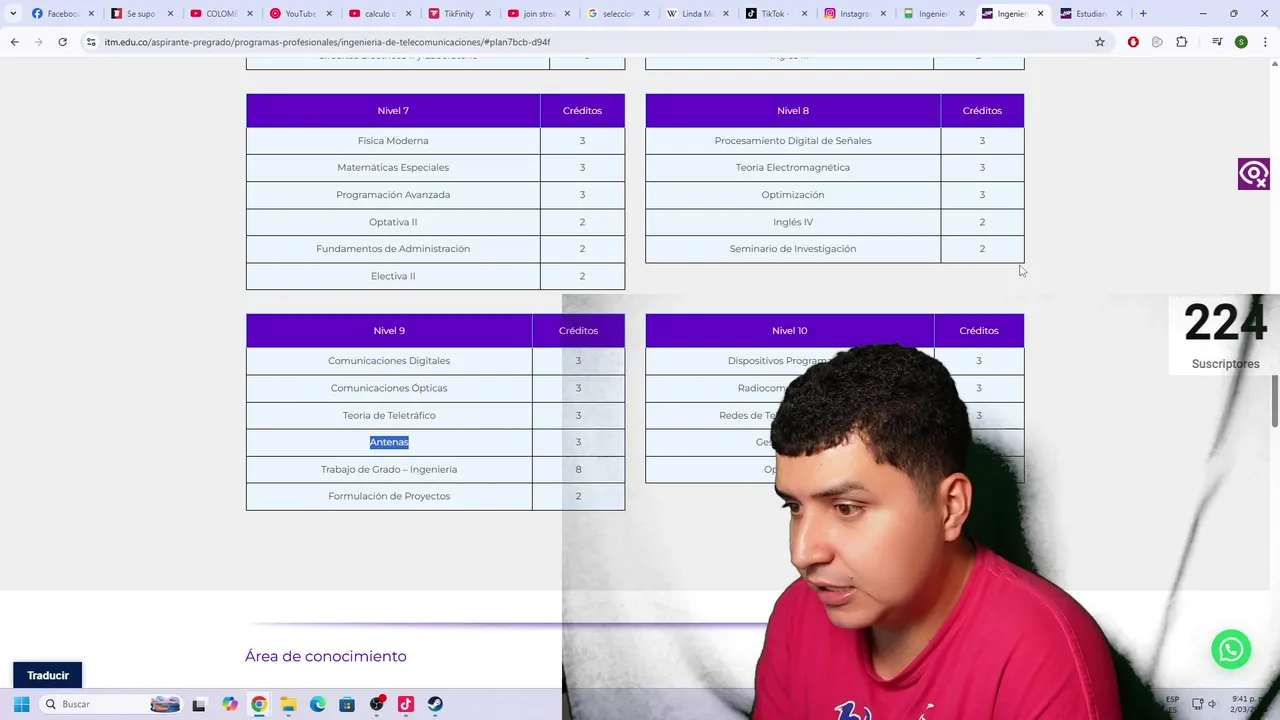The image size is (1280, 720).
Task: Open Task View in the taskbar
Action: coord(199,704)
